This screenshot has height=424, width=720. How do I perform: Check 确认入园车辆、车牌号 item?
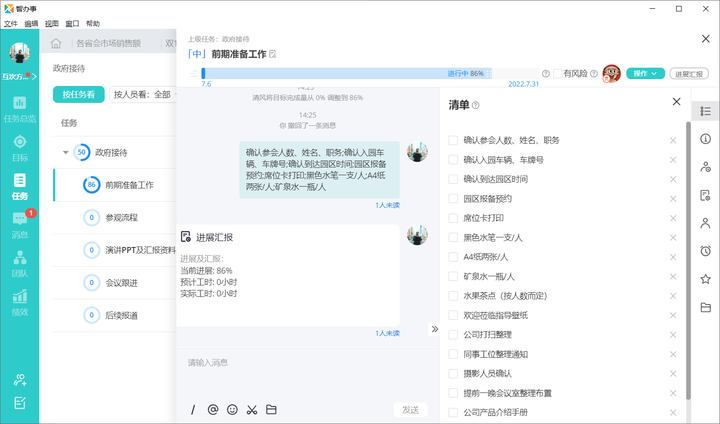click(x=453, y=160)
